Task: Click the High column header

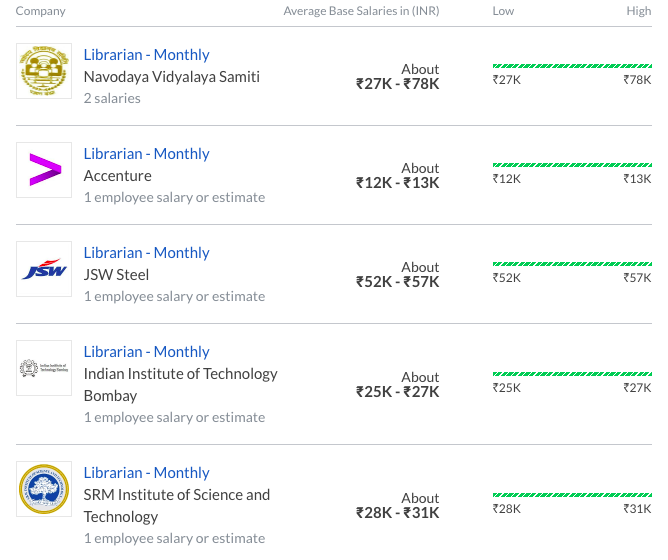Action: 638,11
